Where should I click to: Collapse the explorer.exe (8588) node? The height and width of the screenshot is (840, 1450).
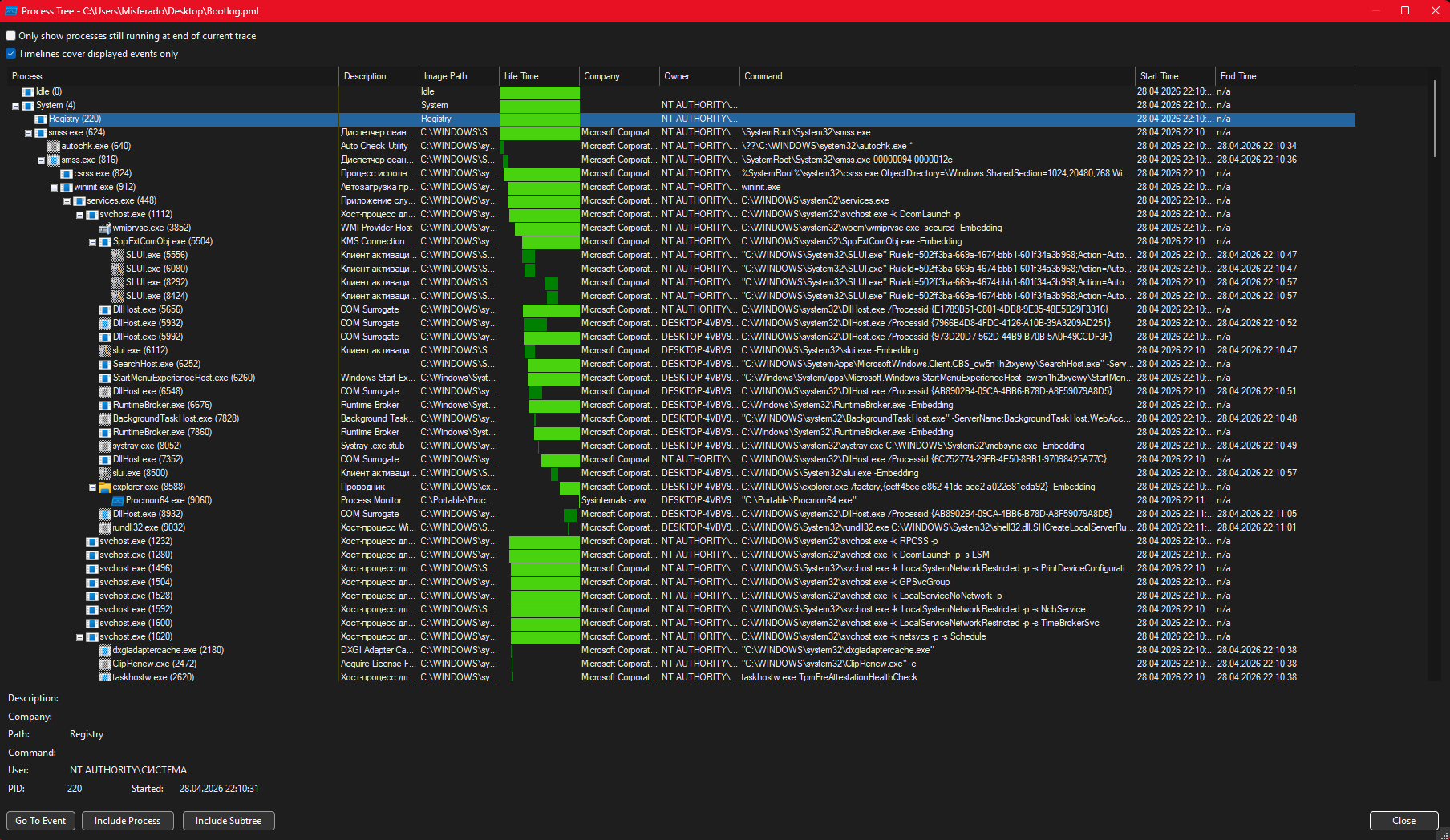[x=92, y=487]
